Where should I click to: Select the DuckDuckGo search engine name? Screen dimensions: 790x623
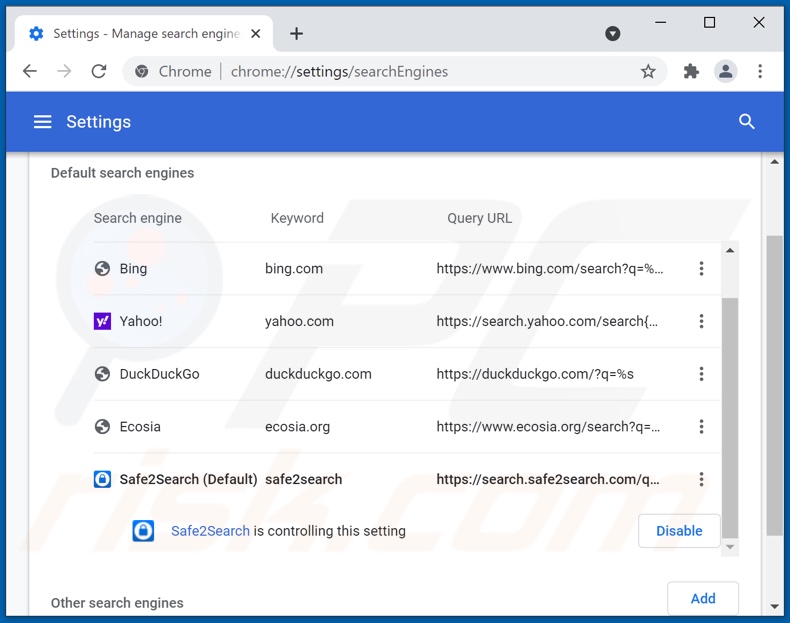(159, 374)
